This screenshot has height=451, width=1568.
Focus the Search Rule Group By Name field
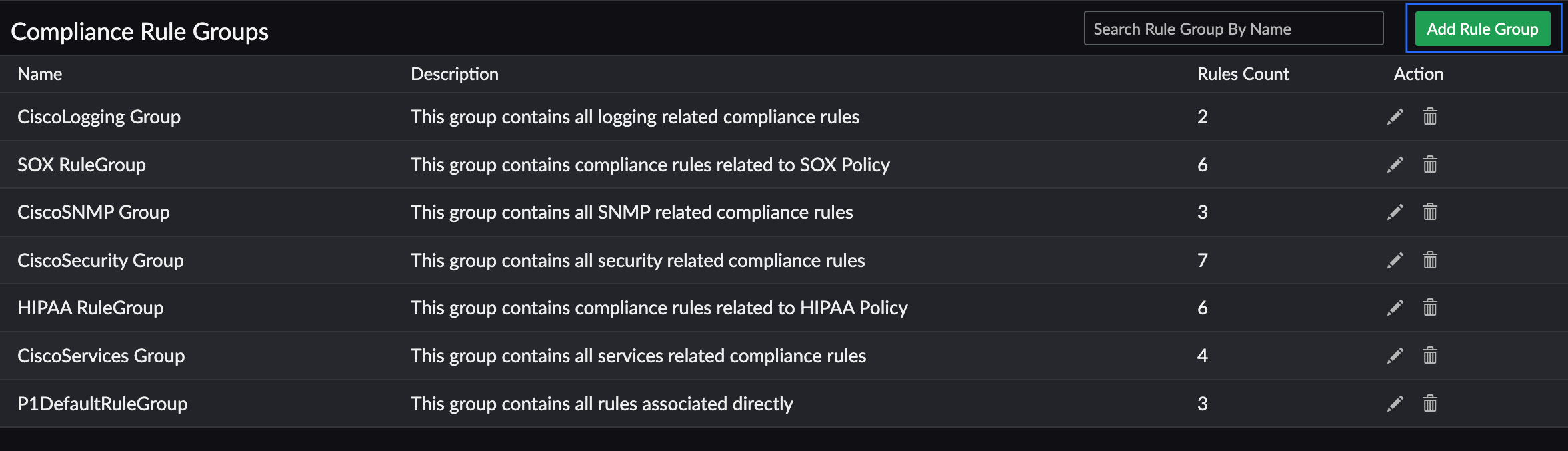pos(1233,29)
